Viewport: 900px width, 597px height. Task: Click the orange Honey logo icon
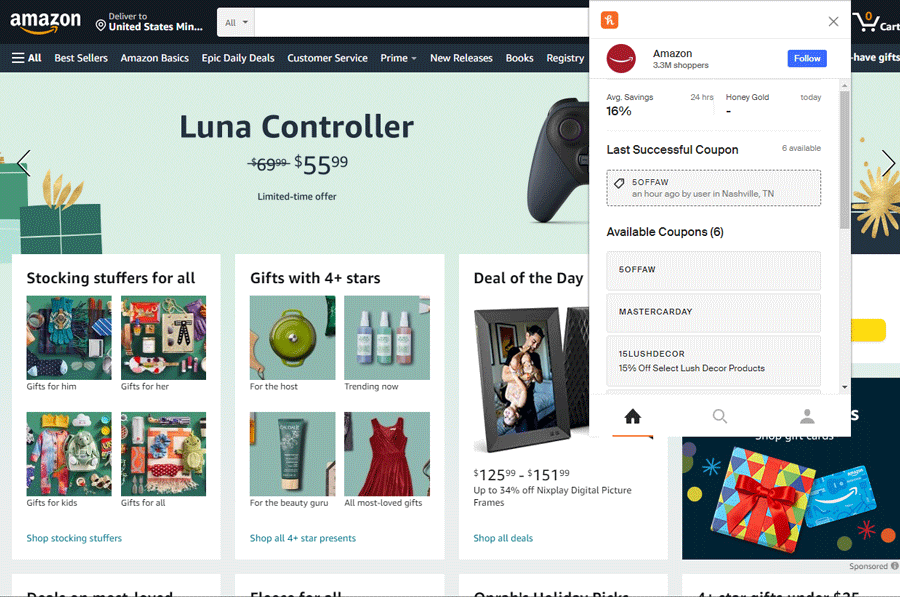pyautogui.click(x=610, y=20)
